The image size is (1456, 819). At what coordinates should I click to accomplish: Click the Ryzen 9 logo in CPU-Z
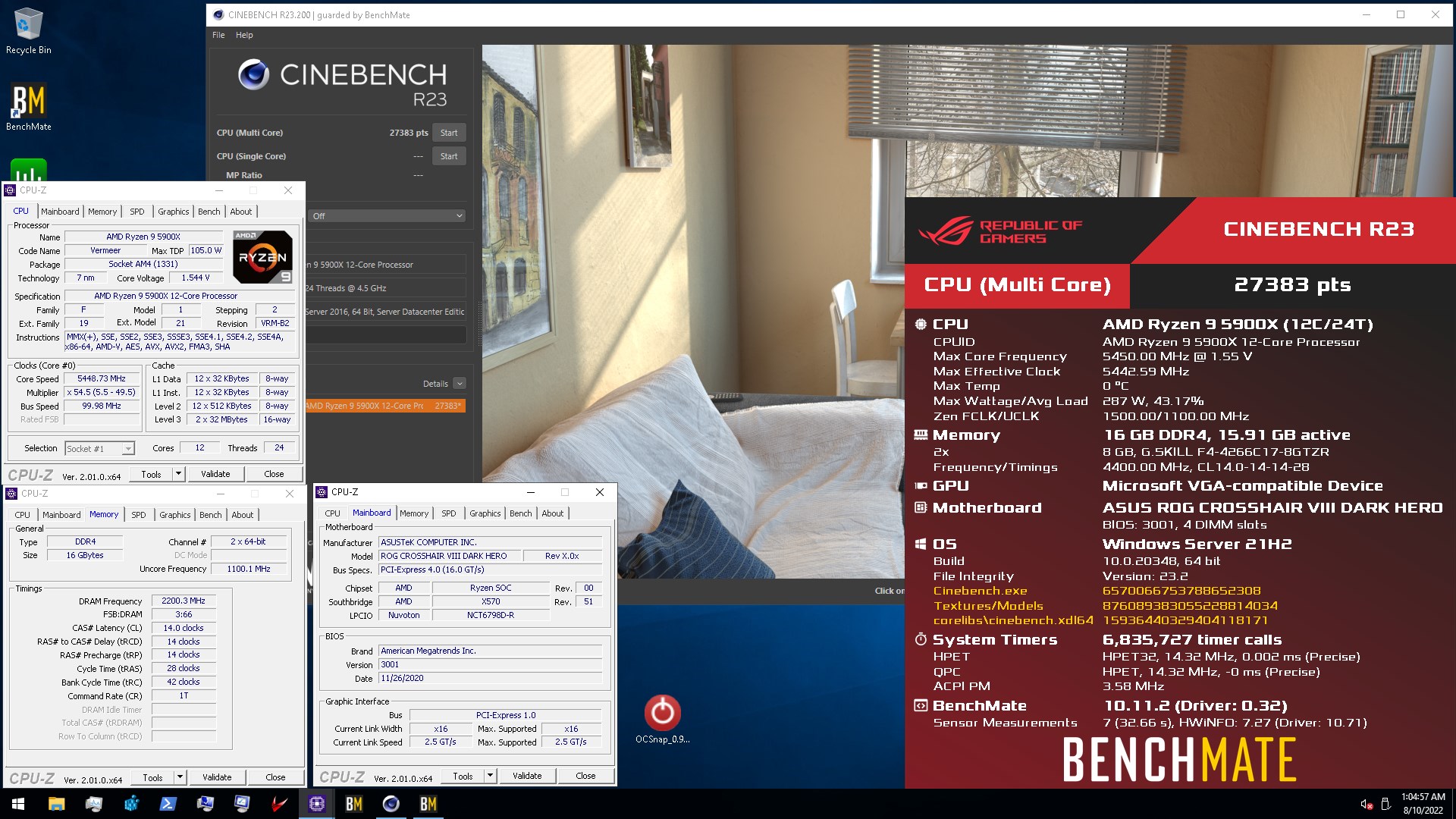point(262,257)
